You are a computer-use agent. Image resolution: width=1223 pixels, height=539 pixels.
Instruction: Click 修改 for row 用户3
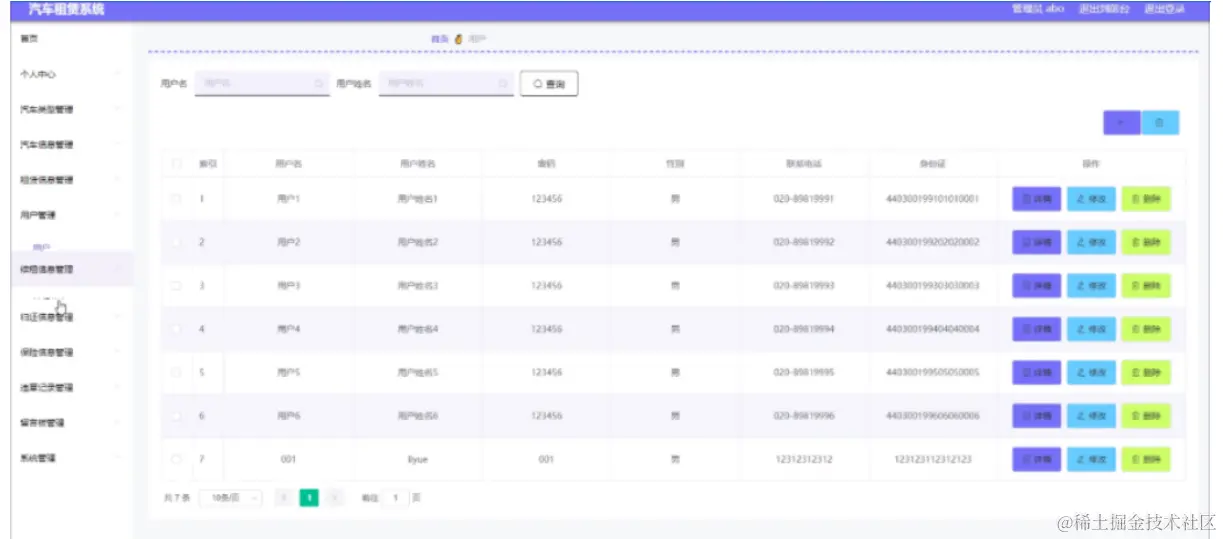pos(1091,286)
